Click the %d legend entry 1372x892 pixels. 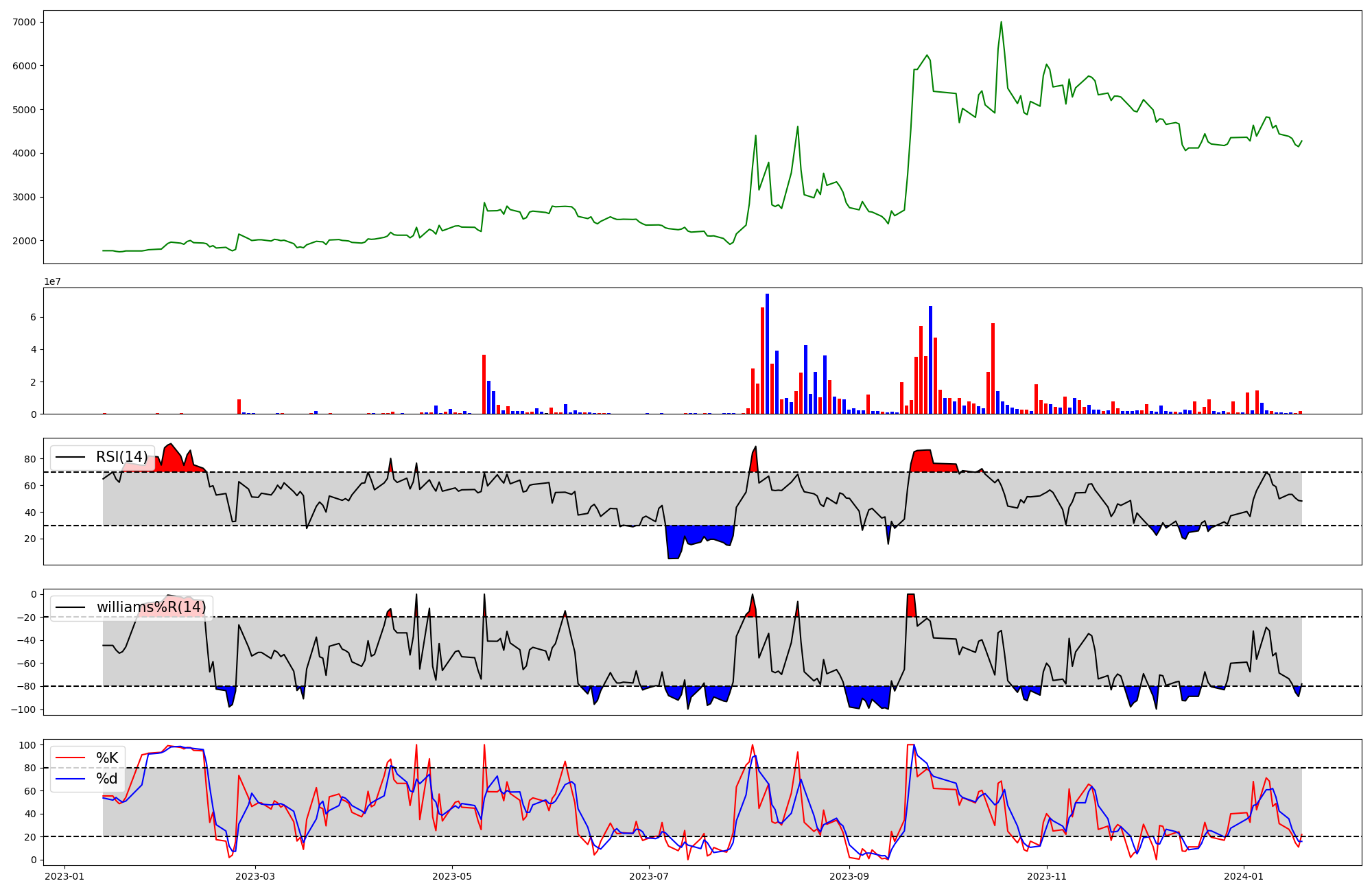107,779
